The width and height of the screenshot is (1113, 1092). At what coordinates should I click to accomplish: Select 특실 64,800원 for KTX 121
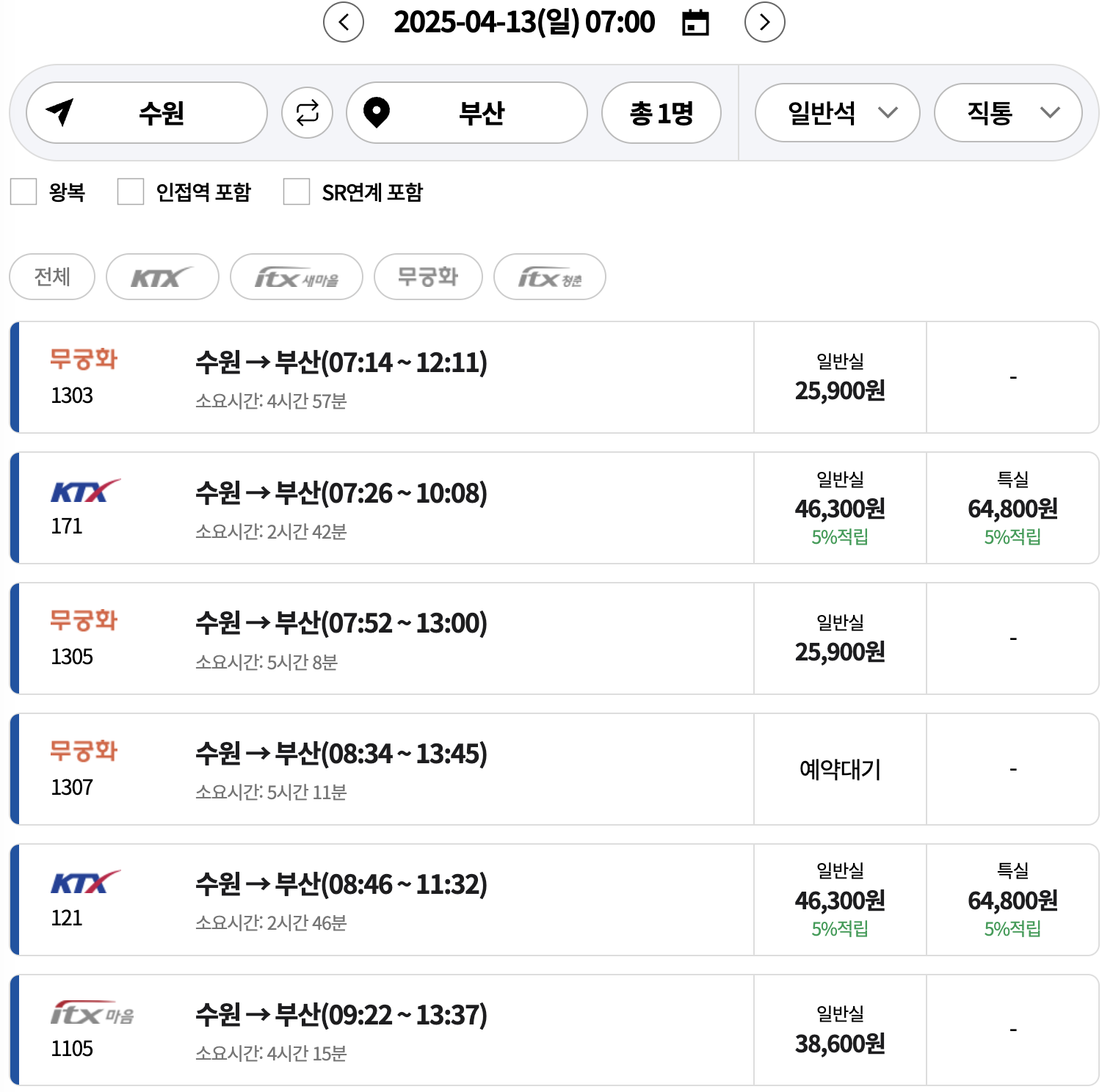click(1012, 900)
